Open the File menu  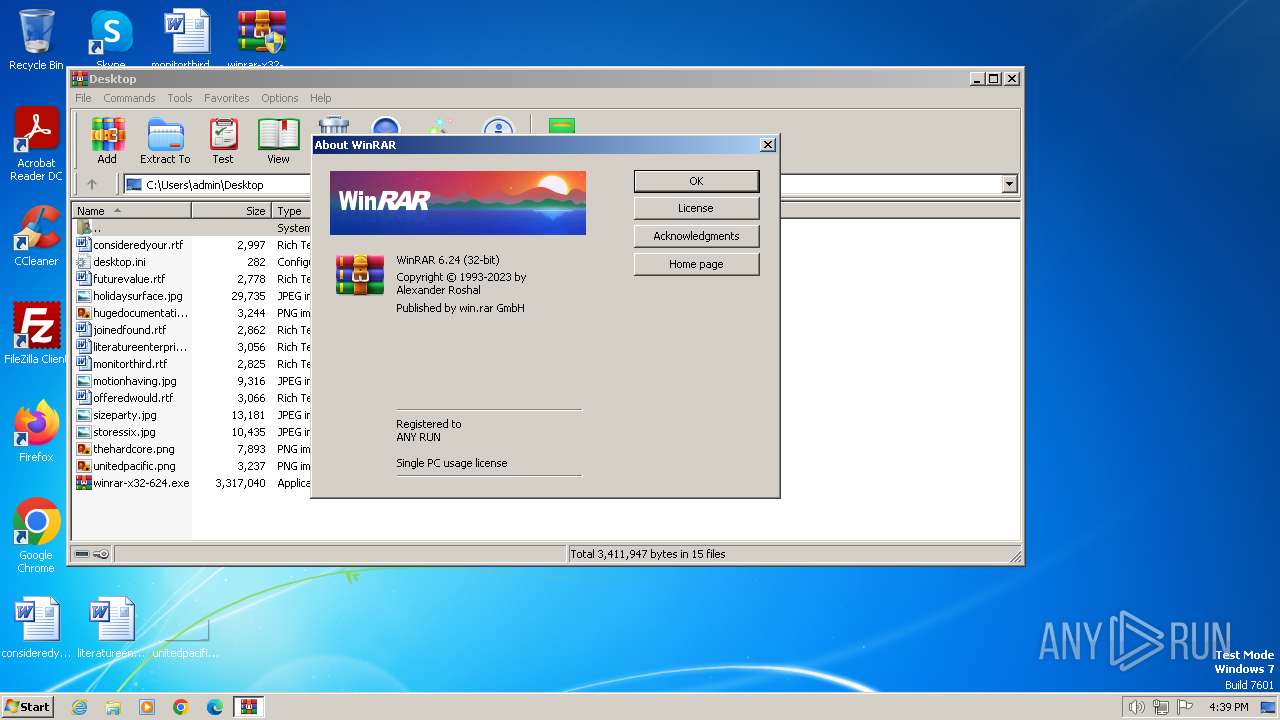(x=83, y=98)
